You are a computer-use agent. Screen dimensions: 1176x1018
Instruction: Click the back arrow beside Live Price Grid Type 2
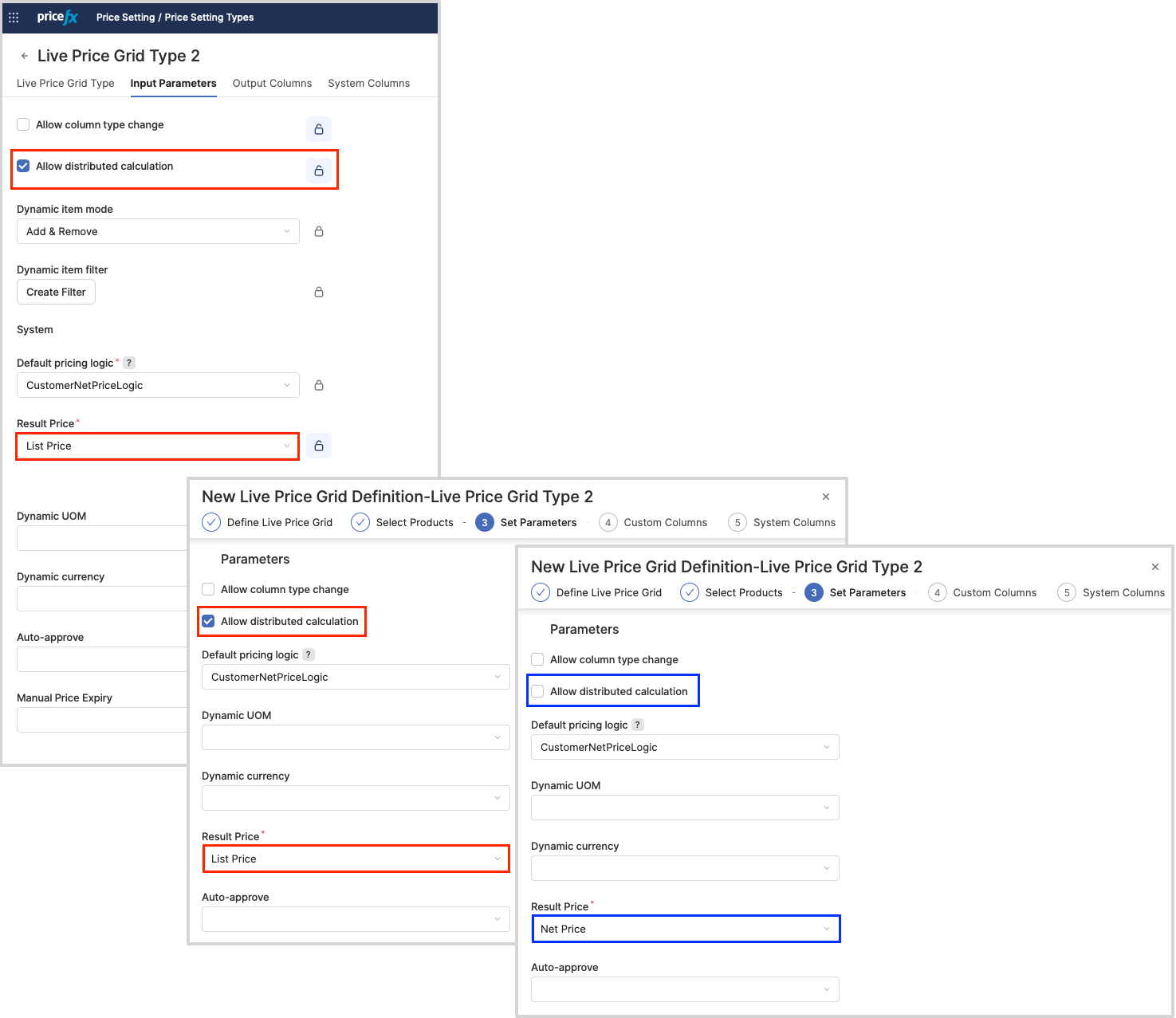pyautogui.click(x=25, y=56)
